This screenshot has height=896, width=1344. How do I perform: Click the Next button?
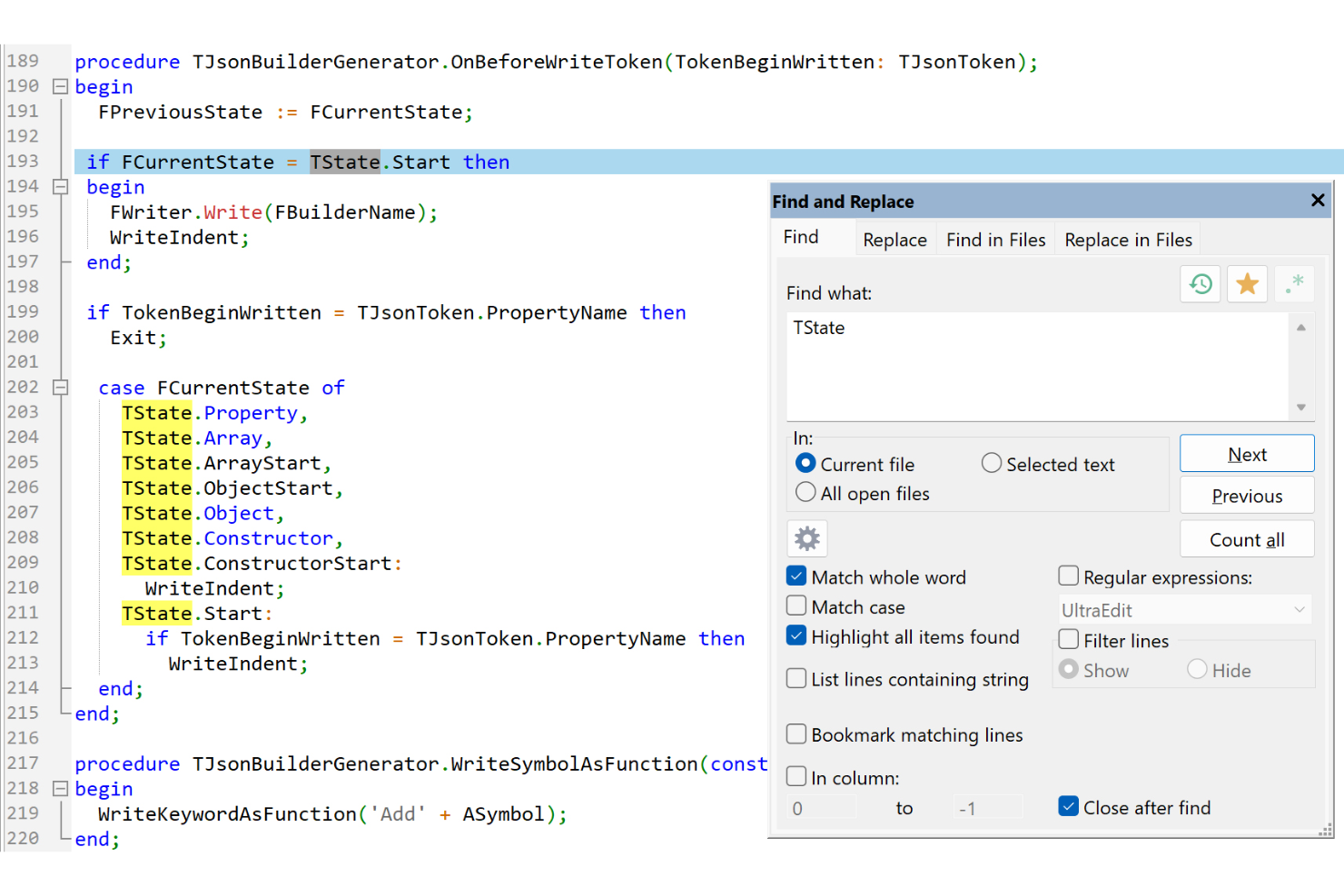tap(1246, 454)
